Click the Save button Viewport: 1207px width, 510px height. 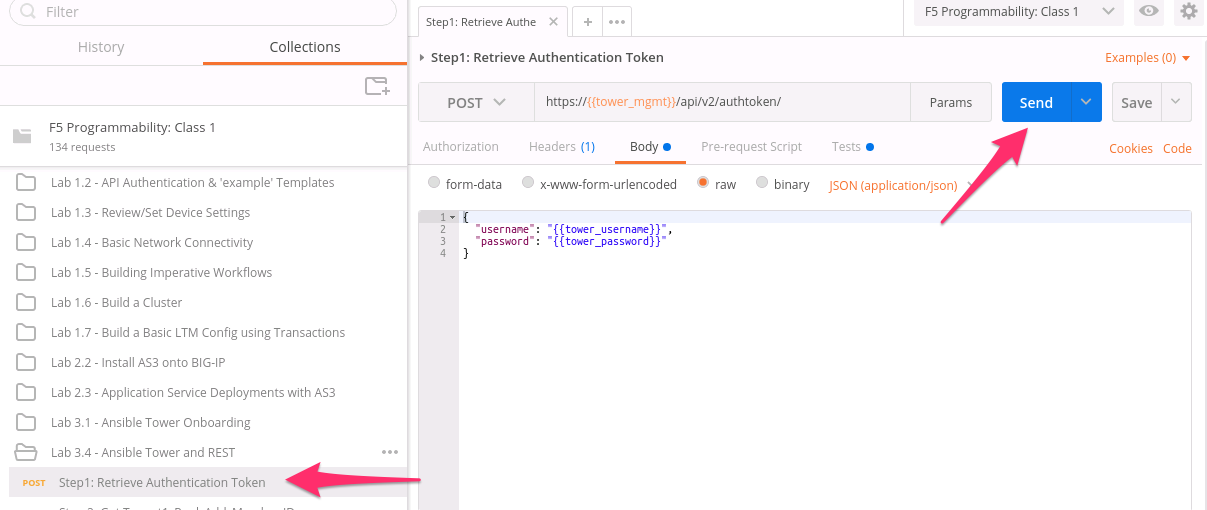click(x=1137, y=102)
